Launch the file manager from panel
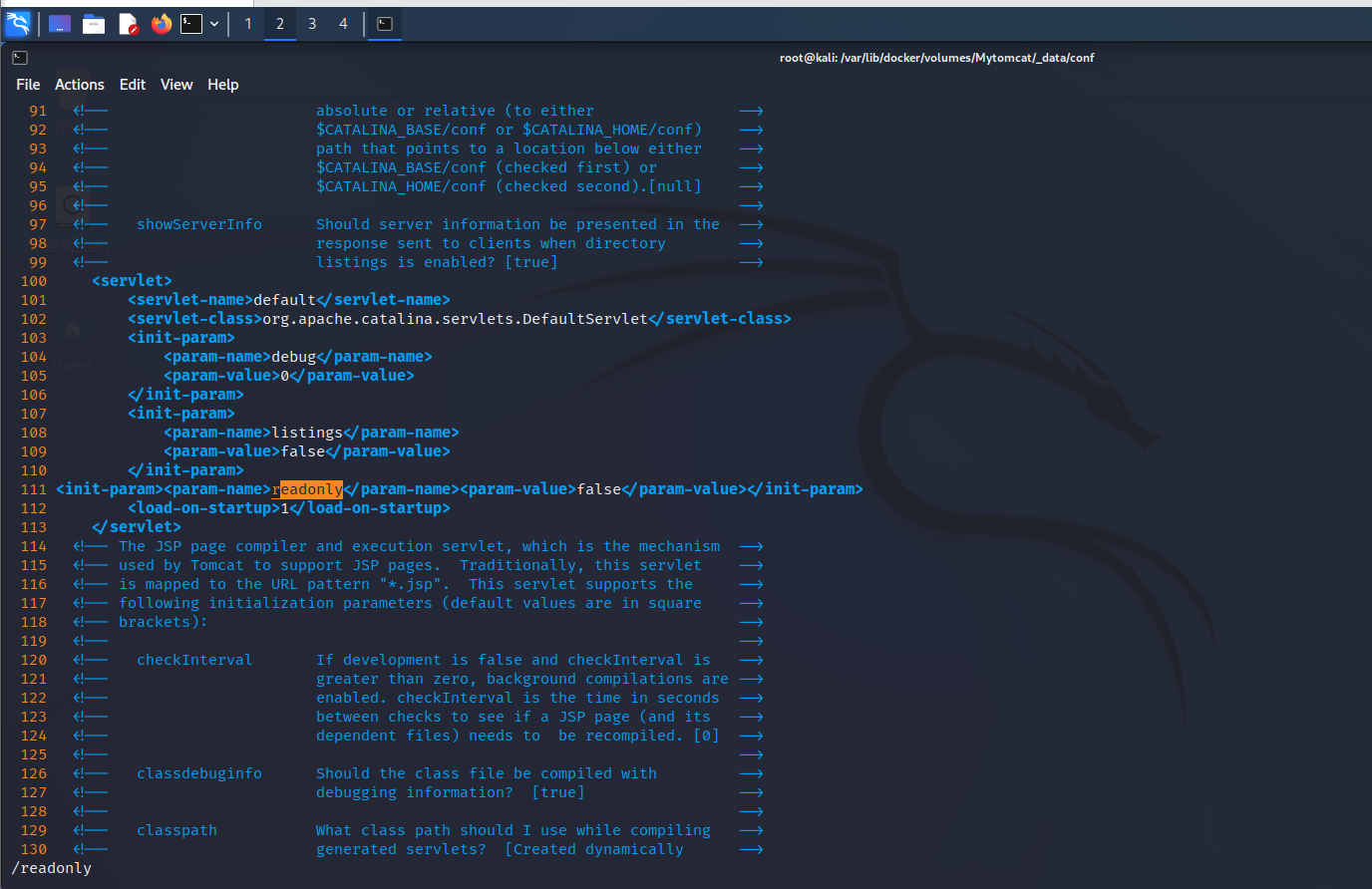1372x889 pixels. coord(94,24)
